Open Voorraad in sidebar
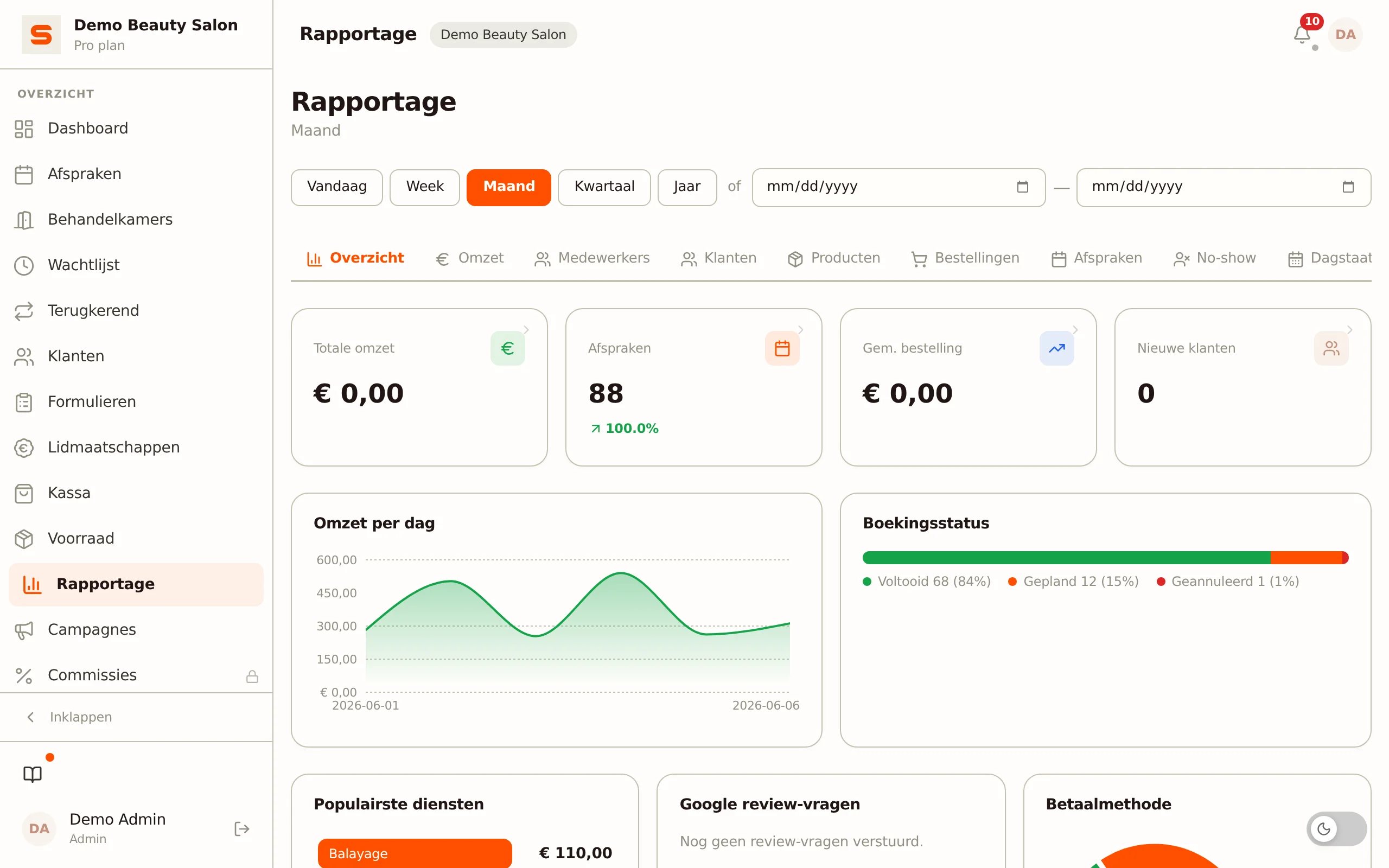Screen dimensions: 1389x868 [x=136, y=539]
